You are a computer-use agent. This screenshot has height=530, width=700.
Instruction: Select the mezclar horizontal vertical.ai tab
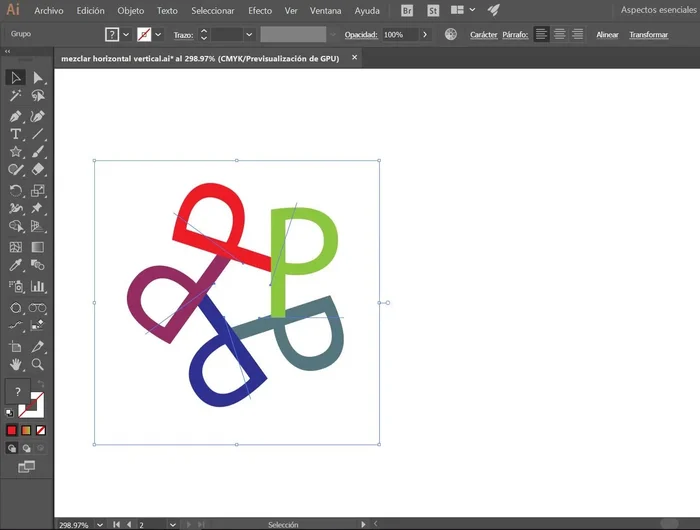pyautogui.click(x=200, y=58)
